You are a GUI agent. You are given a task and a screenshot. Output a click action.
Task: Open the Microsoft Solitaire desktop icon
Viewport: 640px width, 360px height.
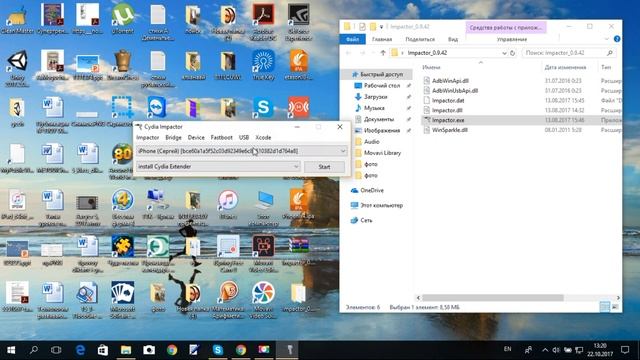(x=123, y=300)
